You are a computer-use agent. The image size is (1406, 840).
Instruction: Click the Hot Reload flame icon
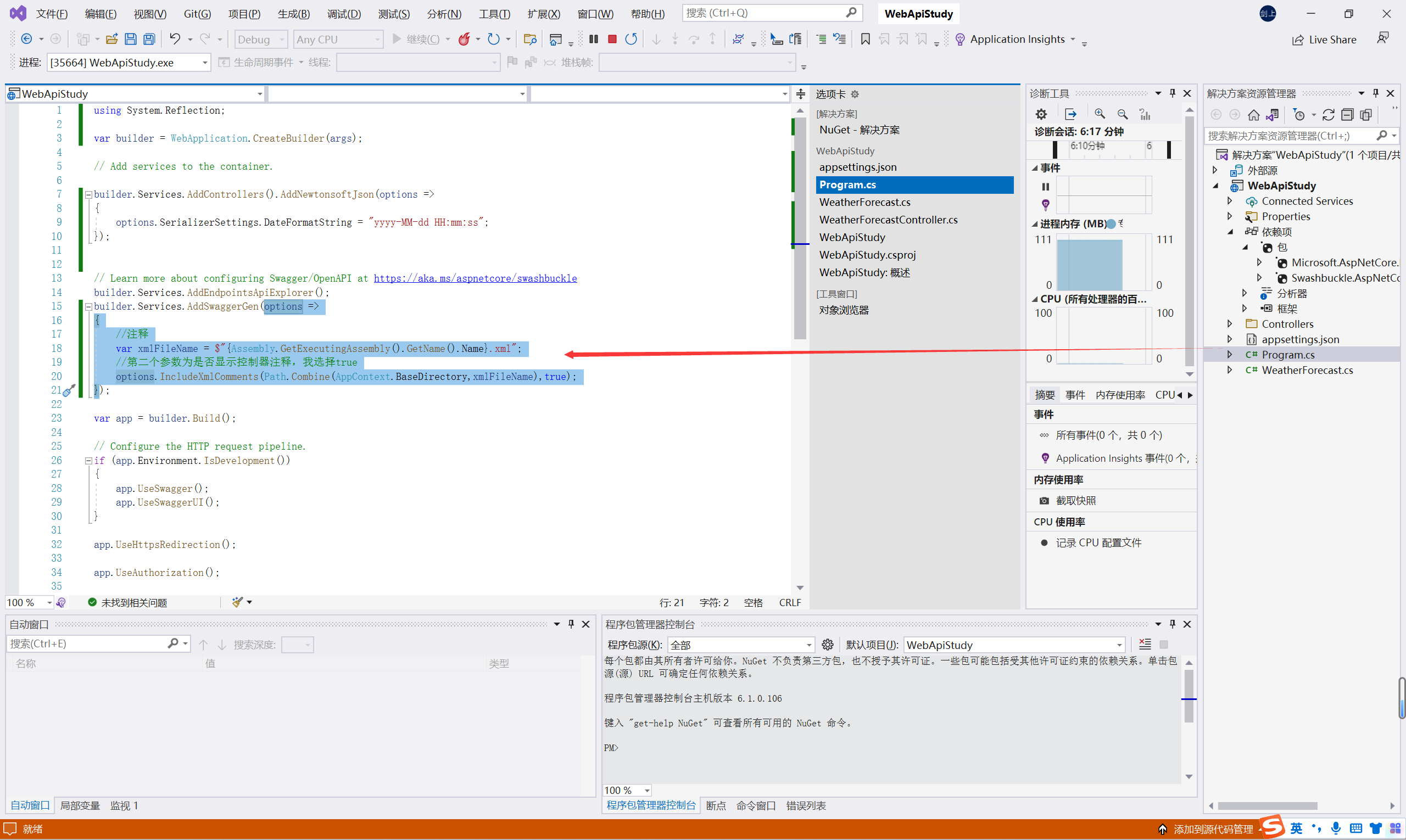[464, 39]
